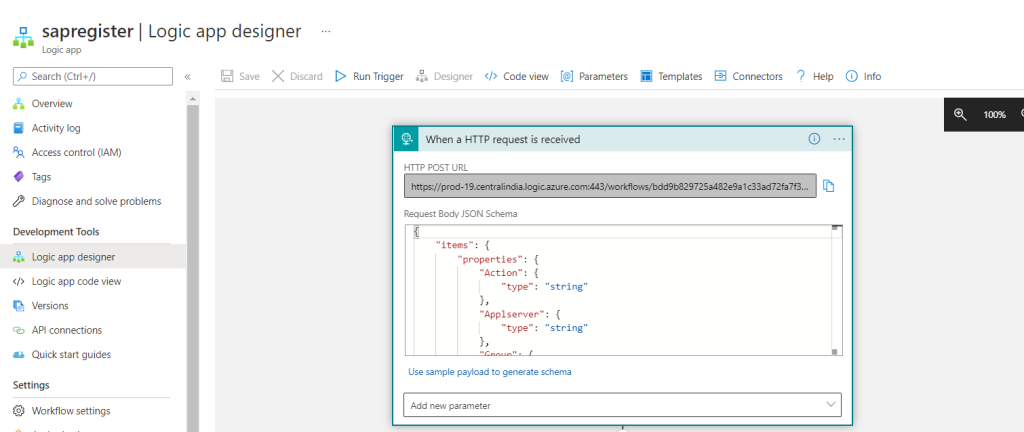The height and width of the screenshot is (432, 1024).
Task: Click Run Trigger
Action: 369,76
